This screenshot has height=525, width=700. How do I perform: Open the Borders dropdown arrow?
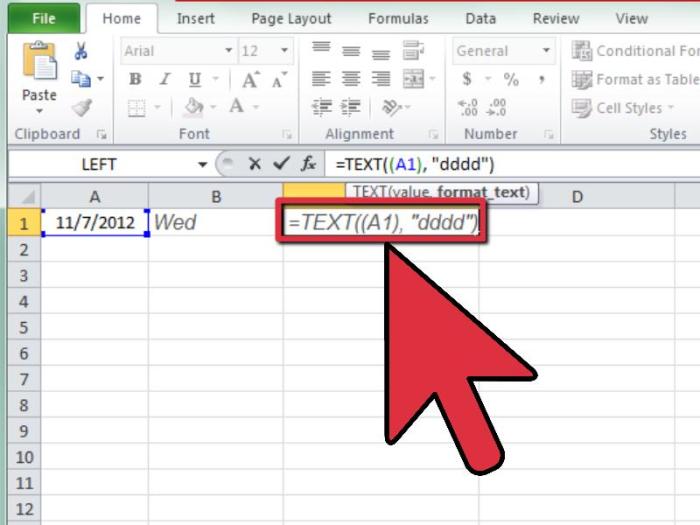[x=157, y=107]
